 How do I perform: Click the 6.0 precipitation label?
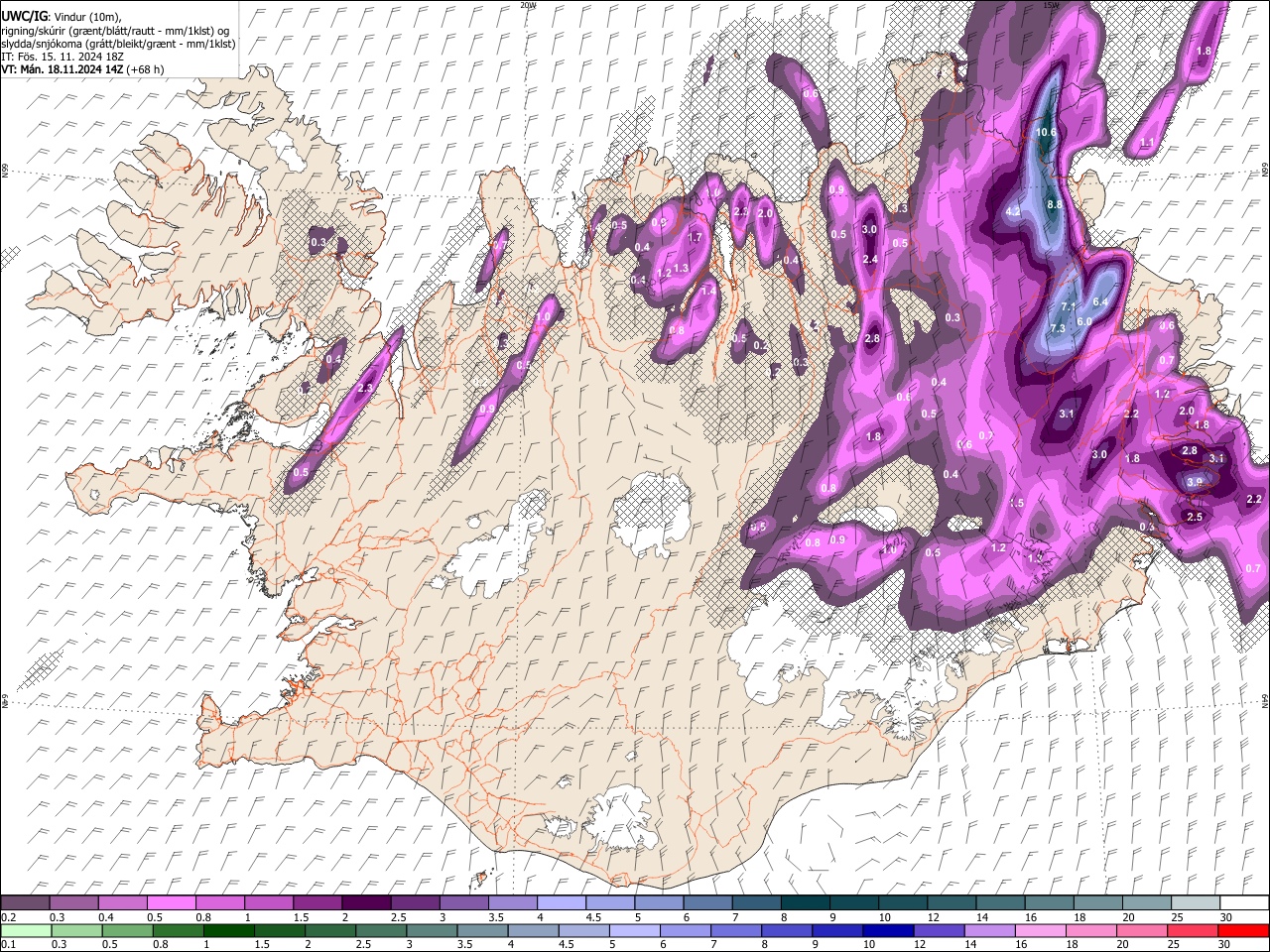click(1084, 321)
